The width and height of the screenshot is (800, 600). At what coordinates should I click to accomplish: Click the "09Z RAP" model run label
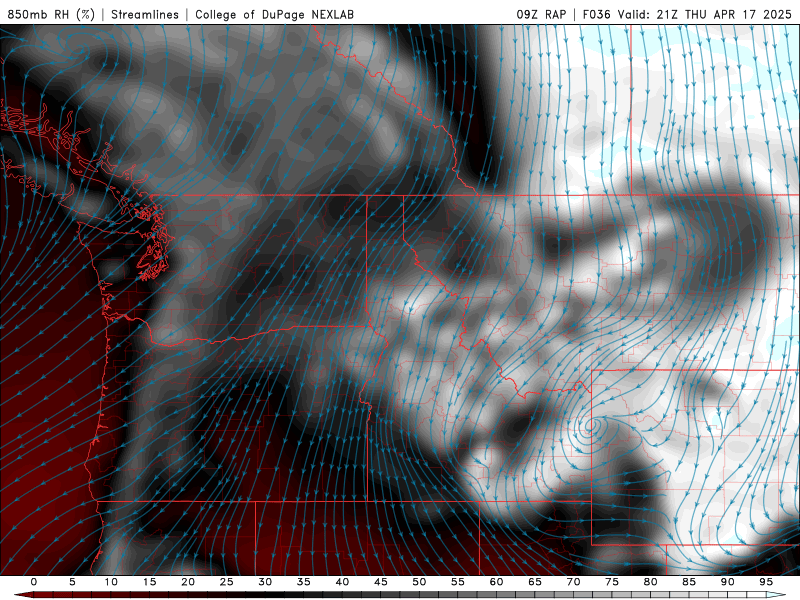coord(541,15)
